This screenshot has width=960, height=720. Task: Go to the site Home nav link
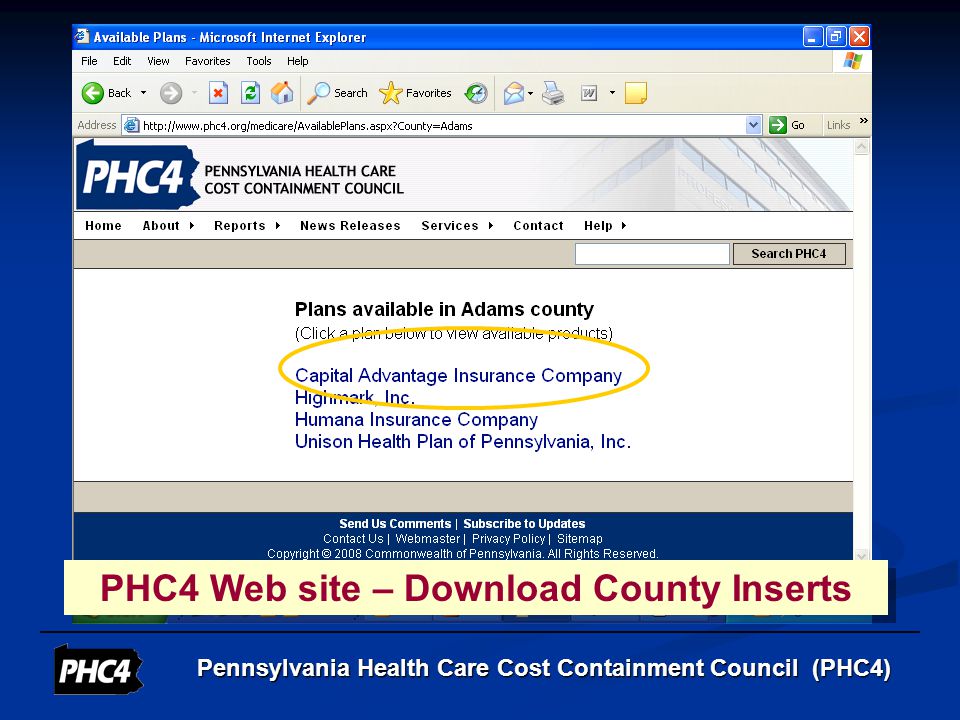point(103,225)
